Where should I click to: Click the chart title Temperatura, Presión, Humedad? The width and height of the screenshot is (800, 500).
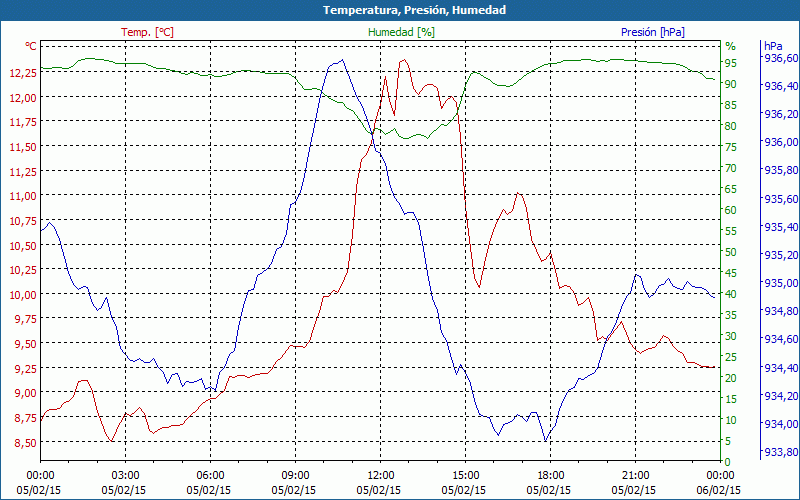(414, 10)
